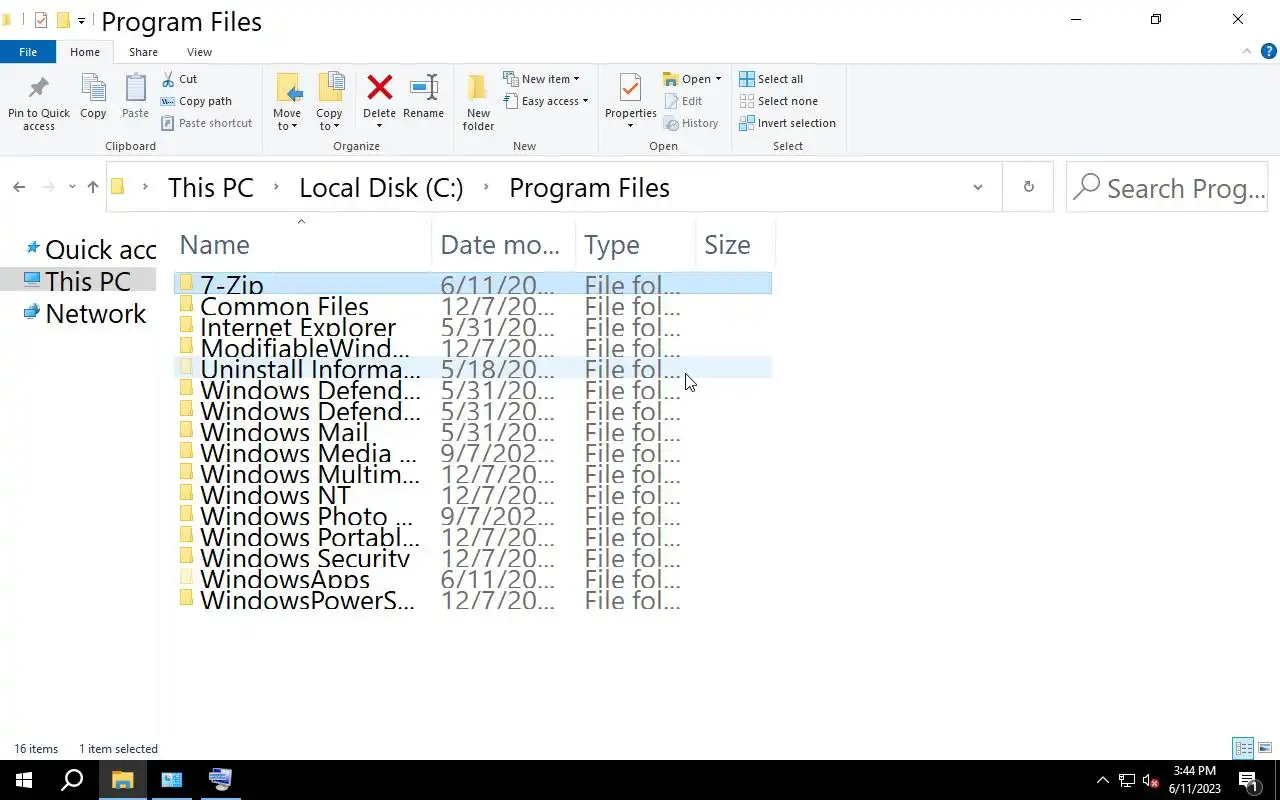
Task: Select the Internet Explorer folder
Action: click(473, 327)
